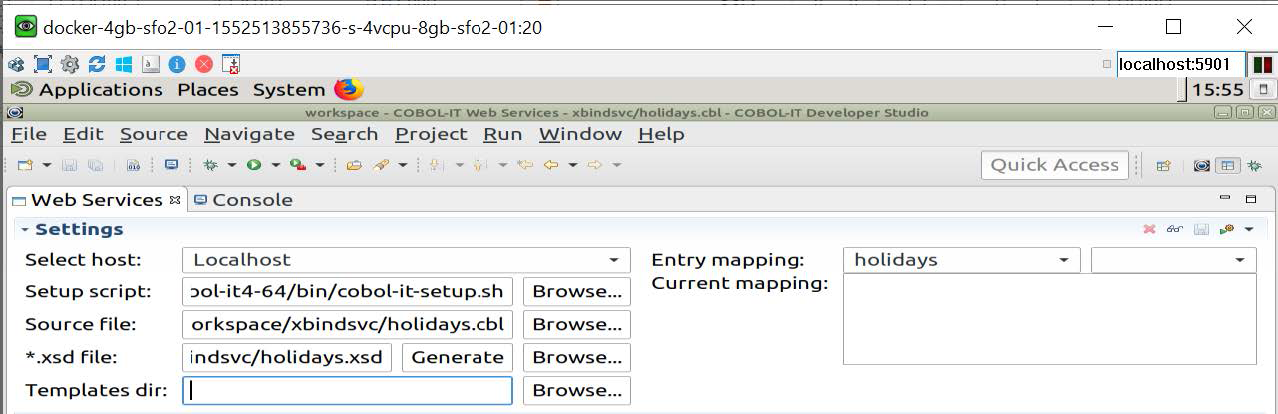Click the VNC Windows key icon
Image resolution: width=1278 pixels, height=414 pixels.
tap(124, 64)
